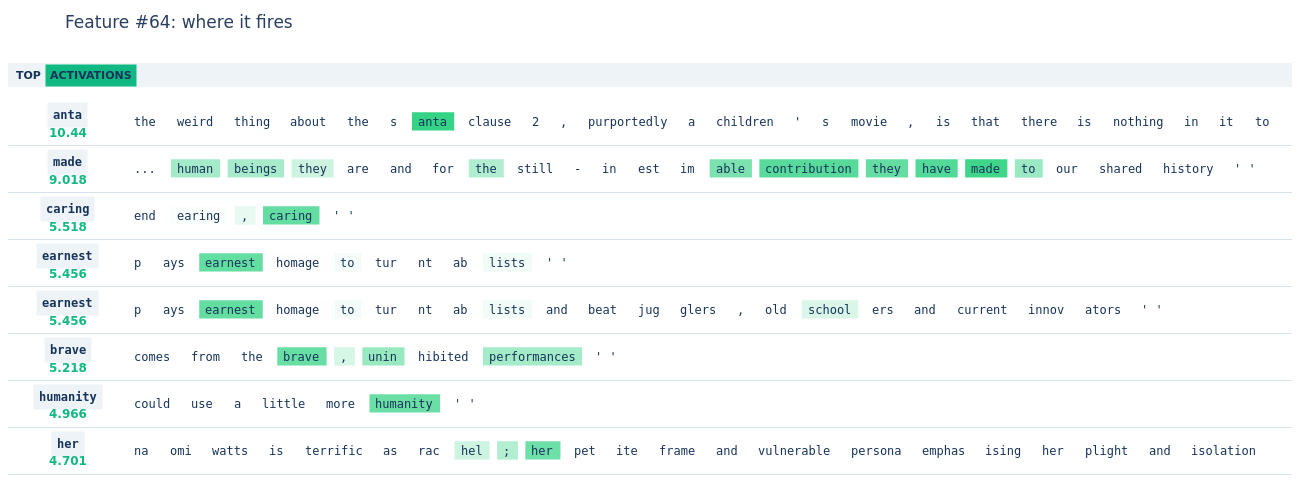Click the highlighted 'school' token
The image size is (1300, 486).
point(830,310)
